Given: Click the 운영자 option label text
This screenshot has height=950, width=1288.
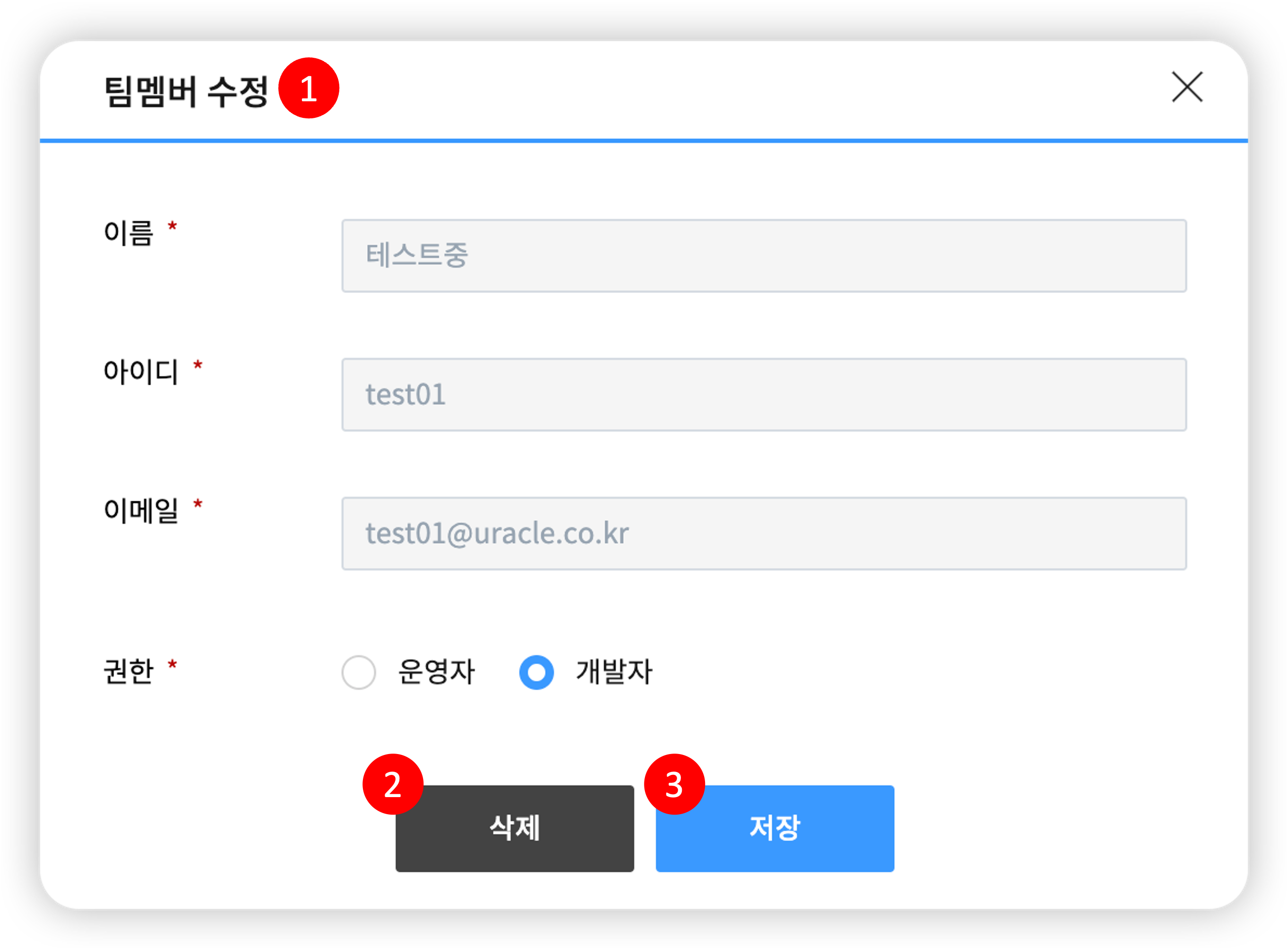Looking at the screenshot, I should 436,672.
